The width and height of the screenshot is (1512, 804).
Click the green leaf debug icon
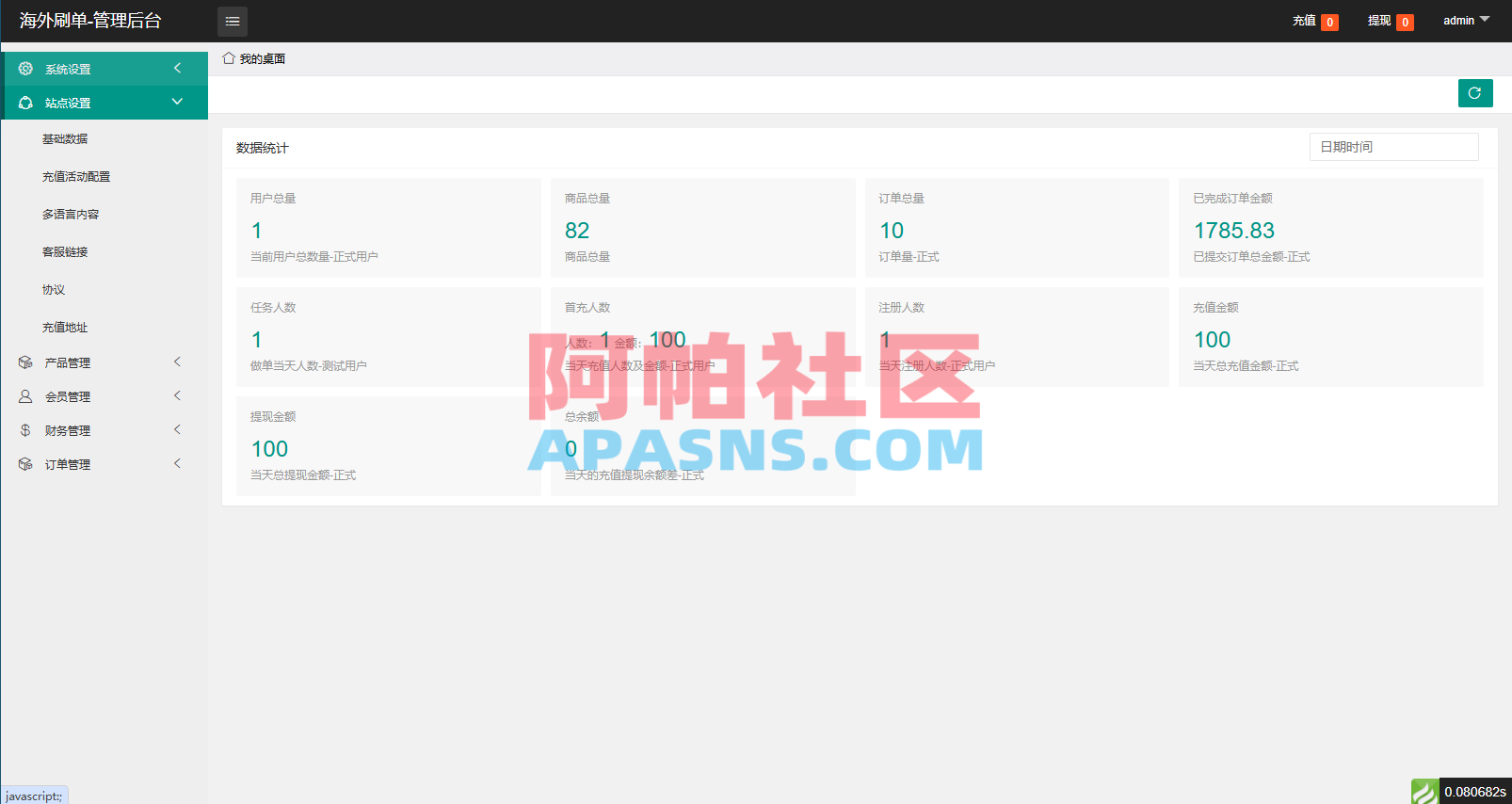tap(1424, 792)
